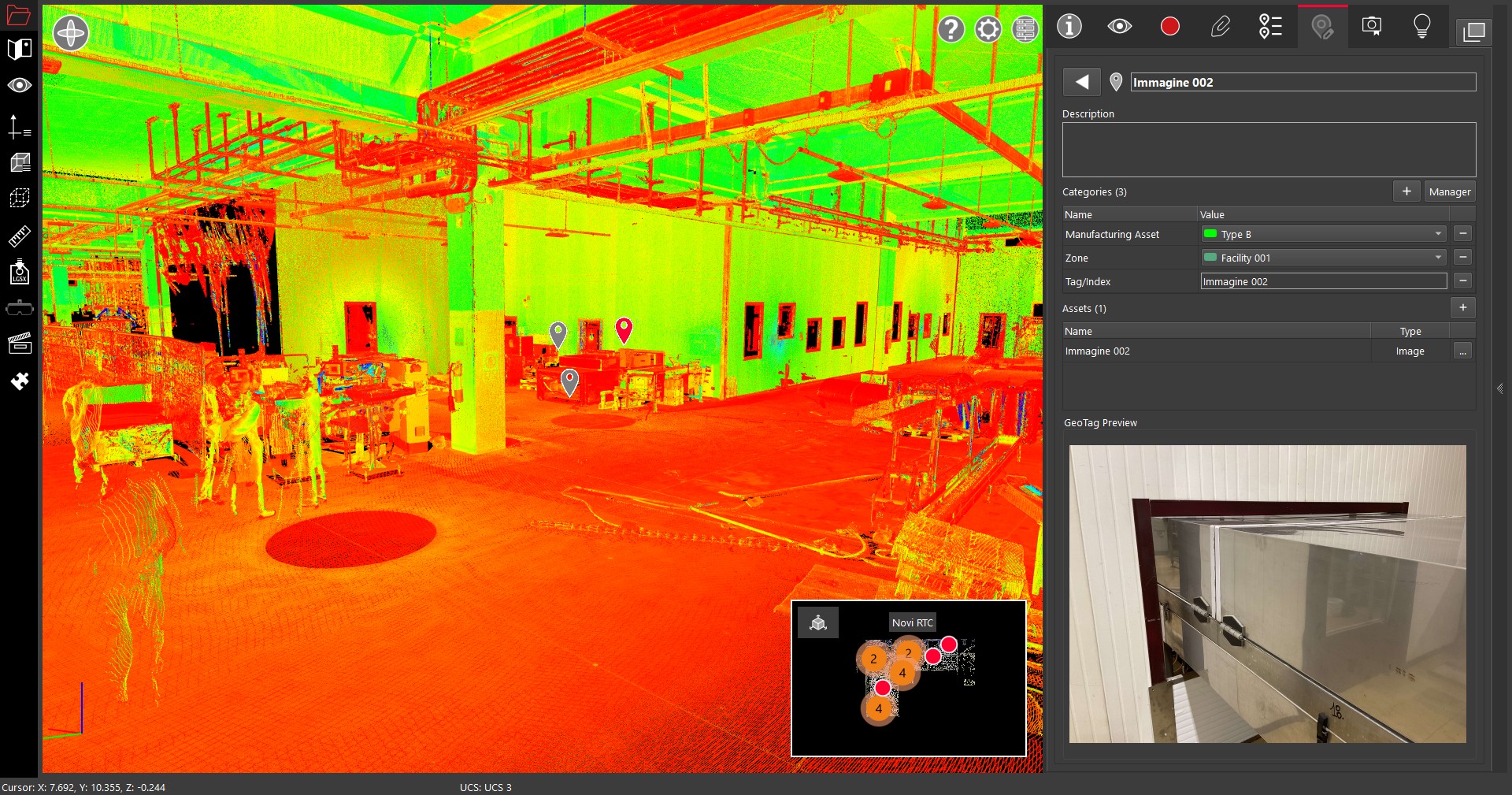
Task: Open project with the red folder icon
Action: click(x=18, y=15)
